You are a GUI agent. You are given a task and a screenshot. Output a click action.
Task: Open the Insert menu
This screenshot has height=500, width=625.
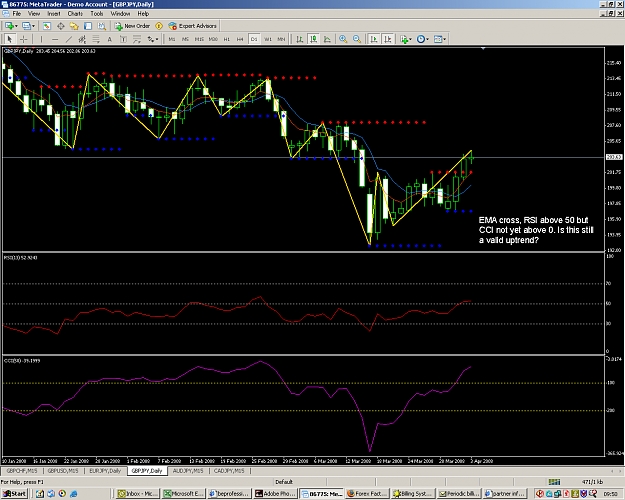click(54, 14)
